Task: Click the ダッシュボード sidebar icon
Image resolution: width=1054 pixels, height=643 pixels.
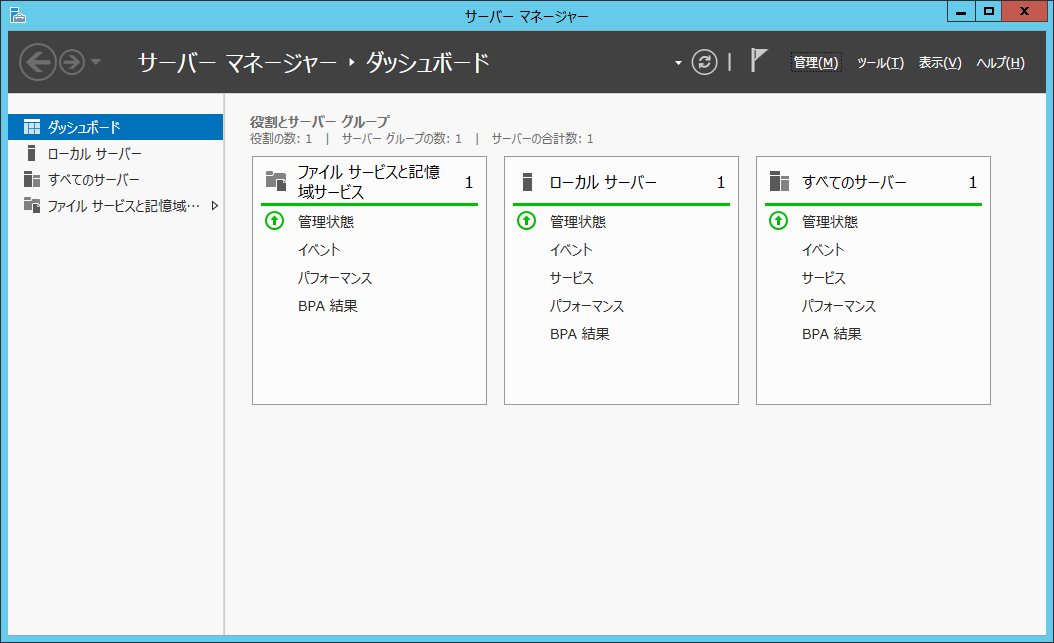Action: [32, 127]
